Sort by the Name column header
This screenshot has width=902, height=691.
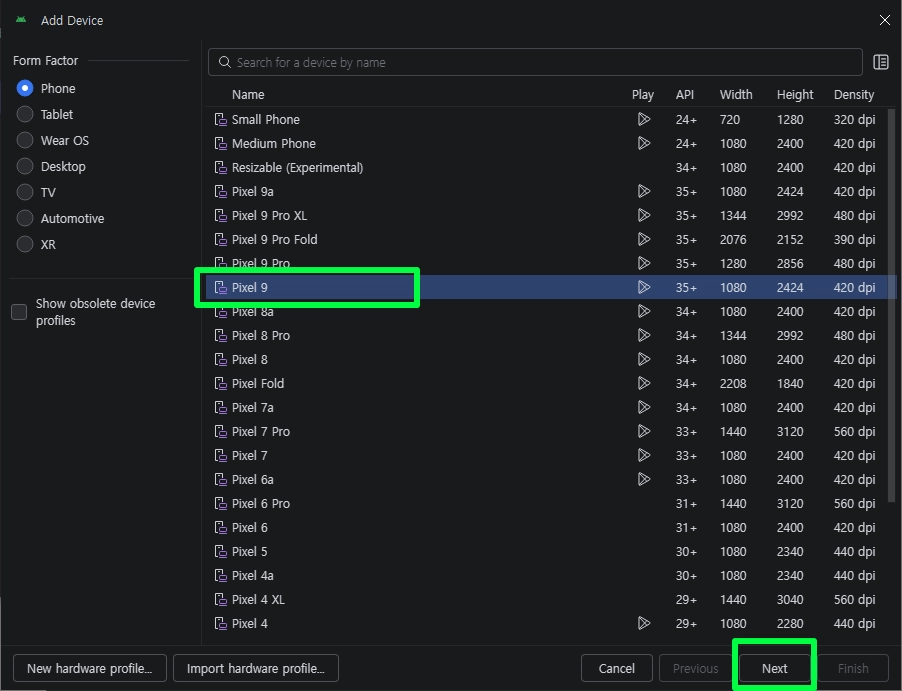(248, 94)
